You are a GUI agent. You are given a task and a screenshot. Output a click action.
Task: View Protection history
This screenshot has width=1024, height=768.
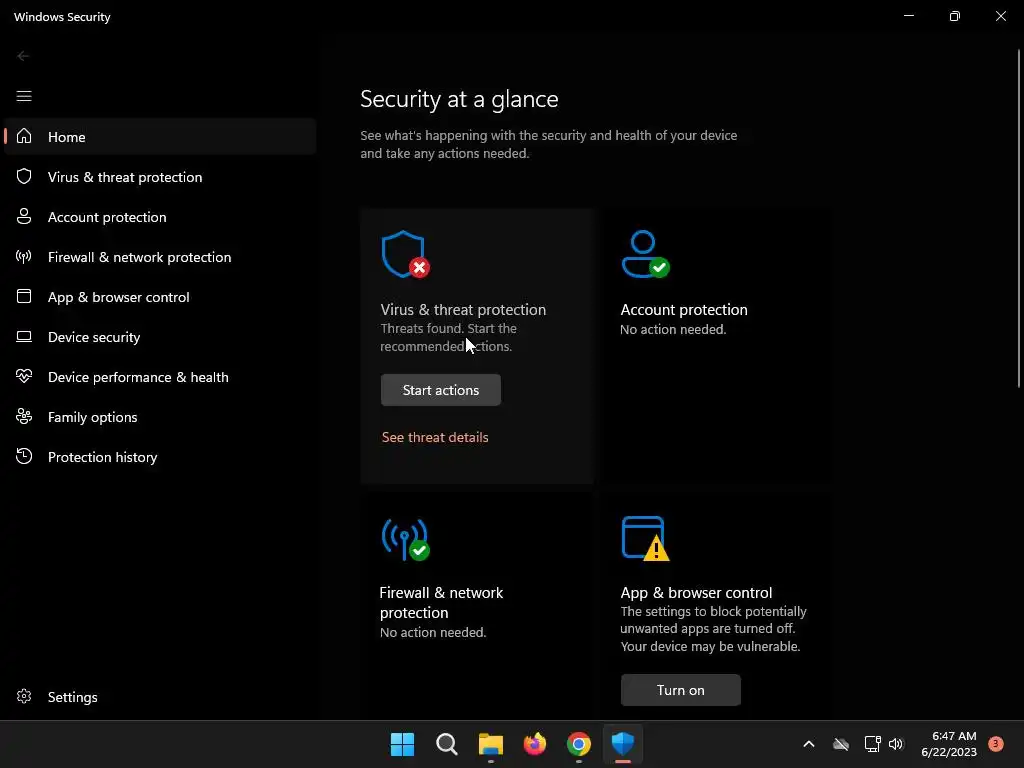pyautogui.click(x=160, y=456)
